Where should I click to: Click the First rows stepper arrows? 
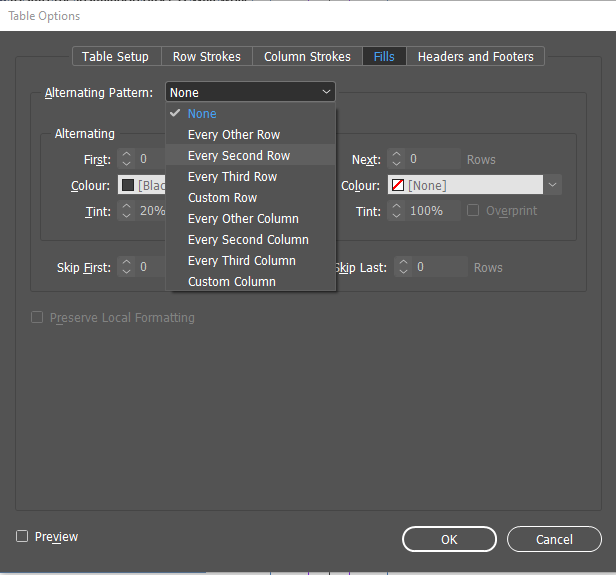click(126, 159)
